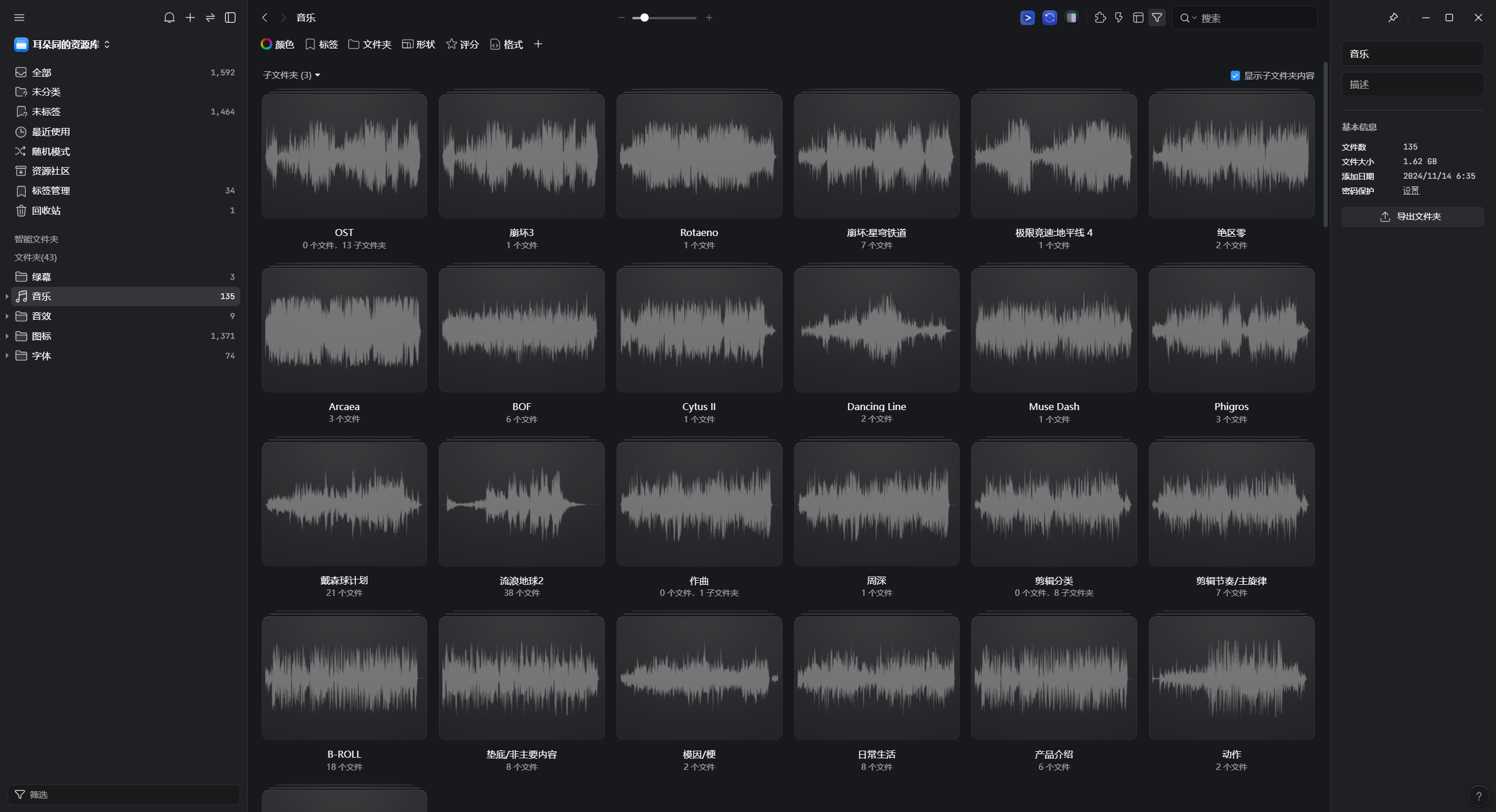Open the 格式 filter tab
Viewport: 1496px width, 812px height.
pyautogui.click(x=506, y=44)
